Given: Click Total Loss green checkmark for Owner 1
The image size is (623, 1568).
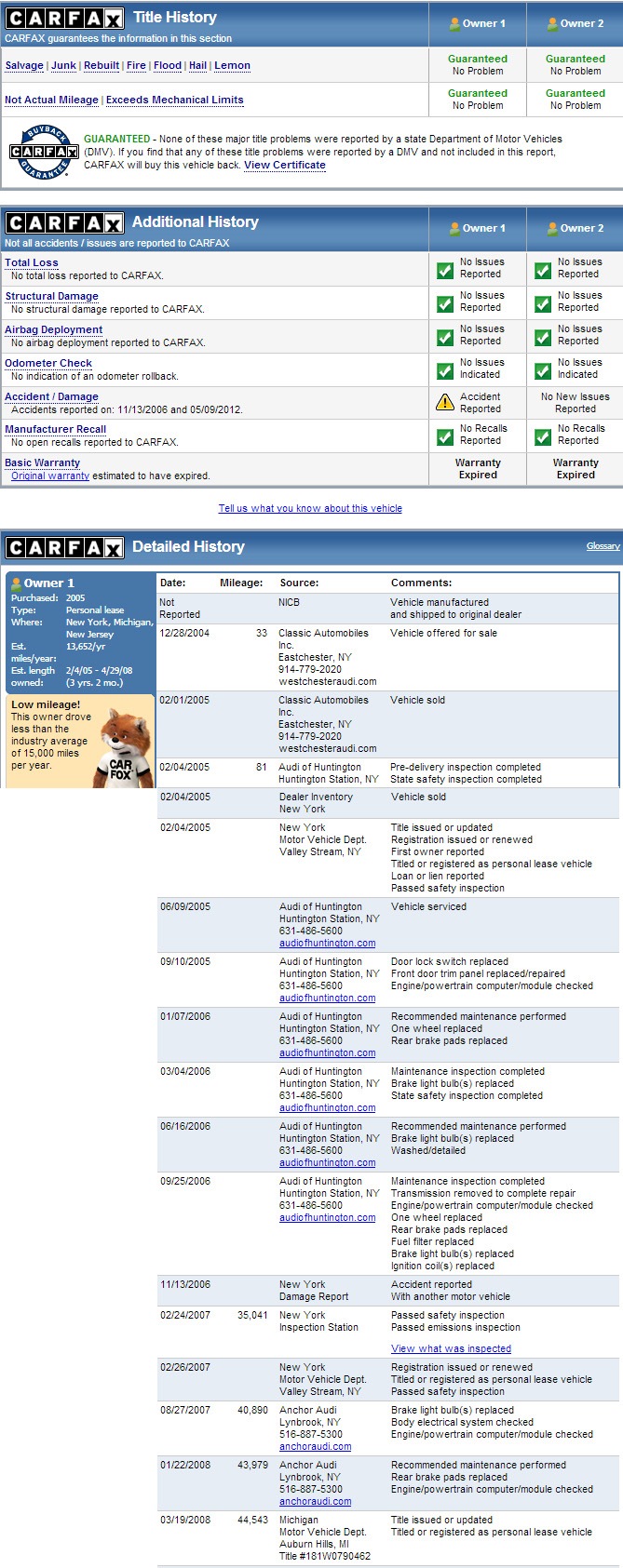Looking at the screenshot, I should [445, 270].
